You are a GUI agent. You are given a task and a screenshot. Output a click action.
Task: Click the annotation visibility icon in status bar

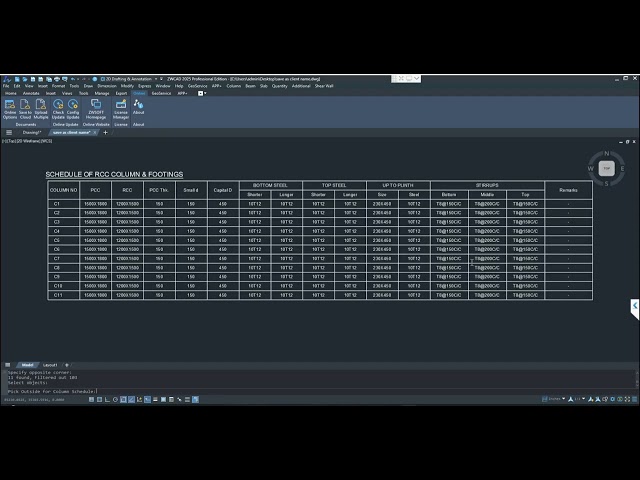[590, 399]
